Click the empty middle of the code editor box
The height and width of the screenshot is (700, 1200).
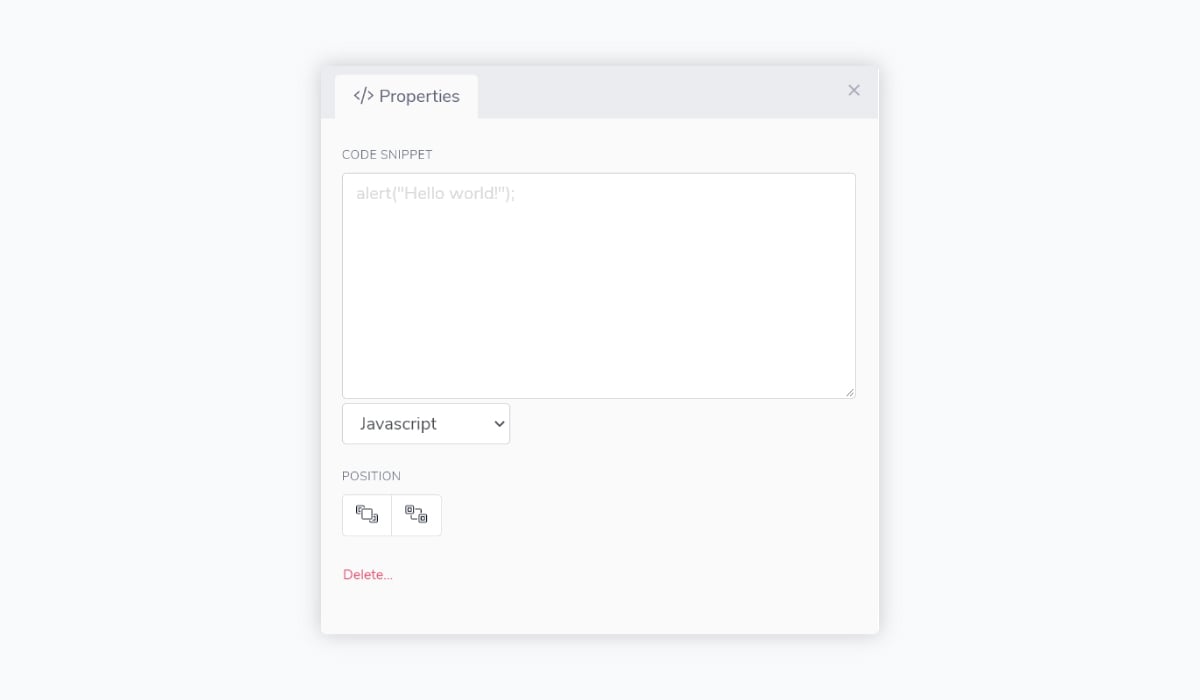point(599,300)
